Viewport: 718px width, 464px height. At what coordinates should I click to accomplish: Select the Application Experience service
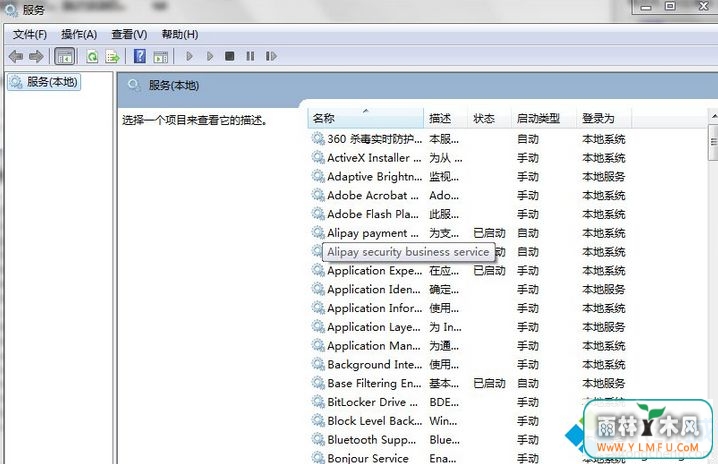[469, 270]
